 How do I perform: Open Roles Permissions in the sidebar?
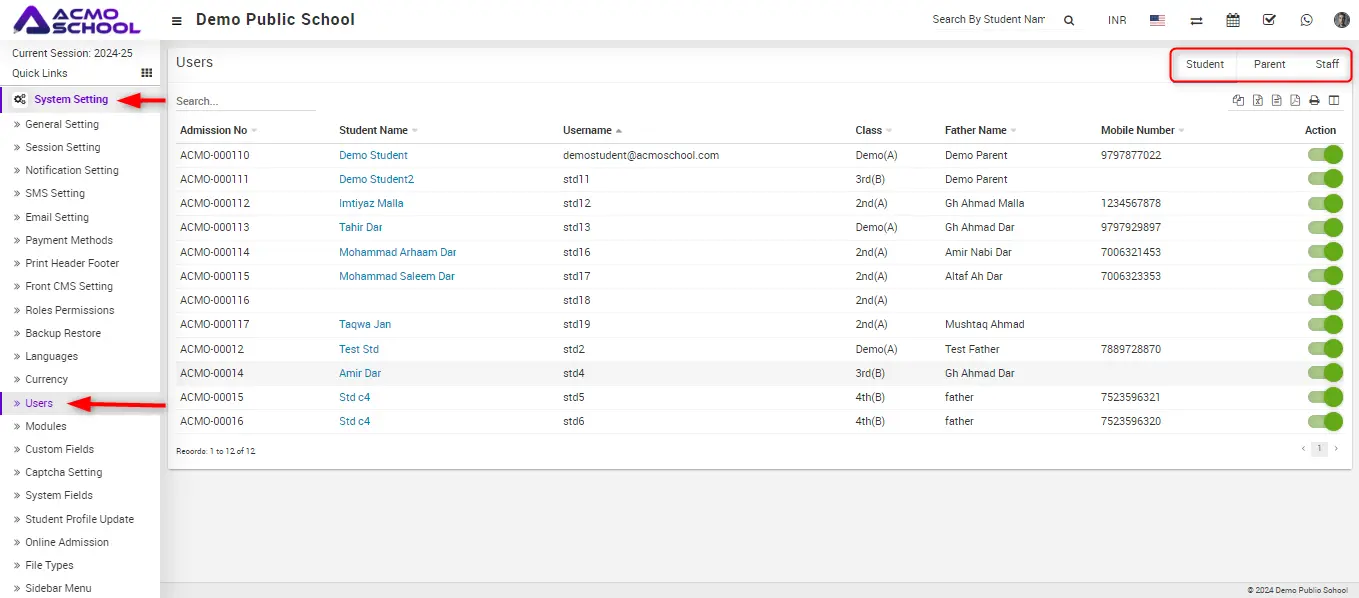69,310
